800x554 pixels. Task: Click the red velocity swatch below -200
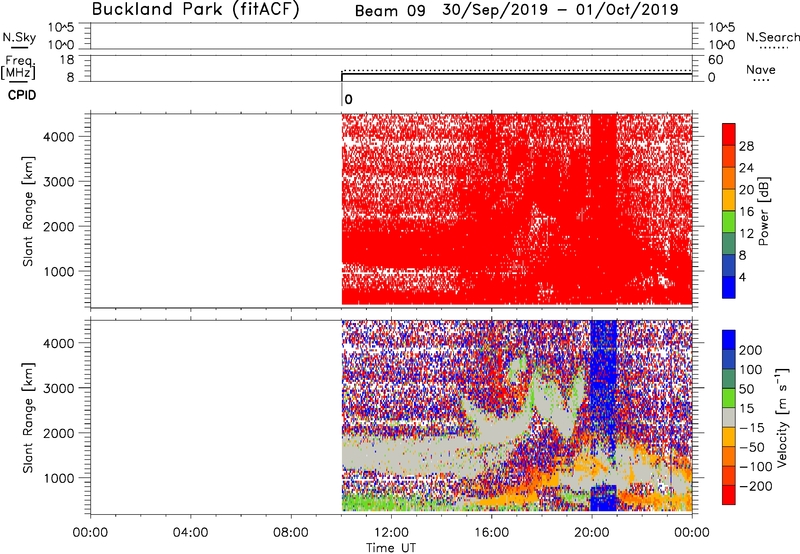[x=729, y=495]
